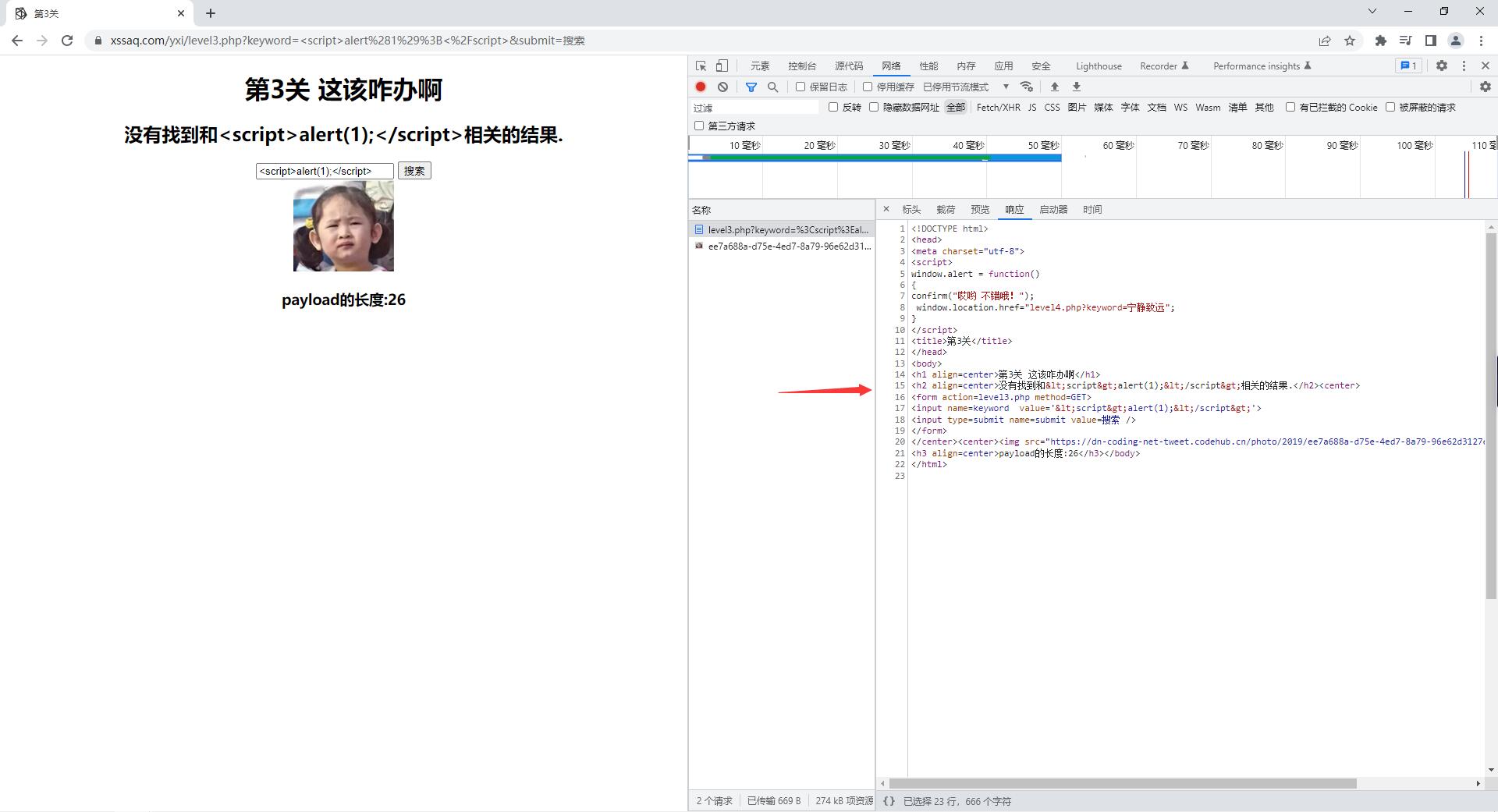Viewport: 1498px width, 812px height.
Task: Open the 时间 request tab
Action: 1092,209
